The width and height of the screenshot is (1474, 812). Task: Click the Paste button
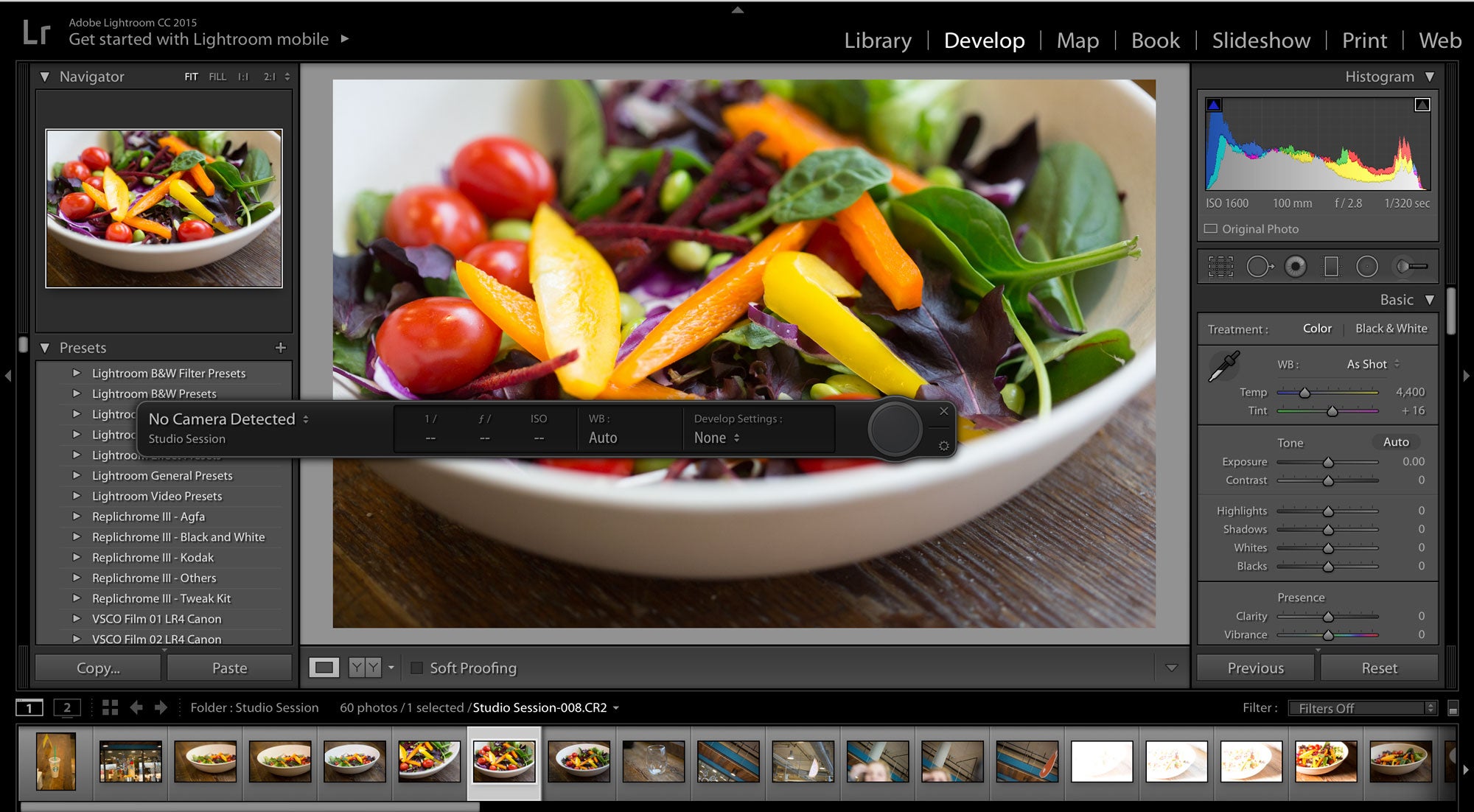point(229,668)
